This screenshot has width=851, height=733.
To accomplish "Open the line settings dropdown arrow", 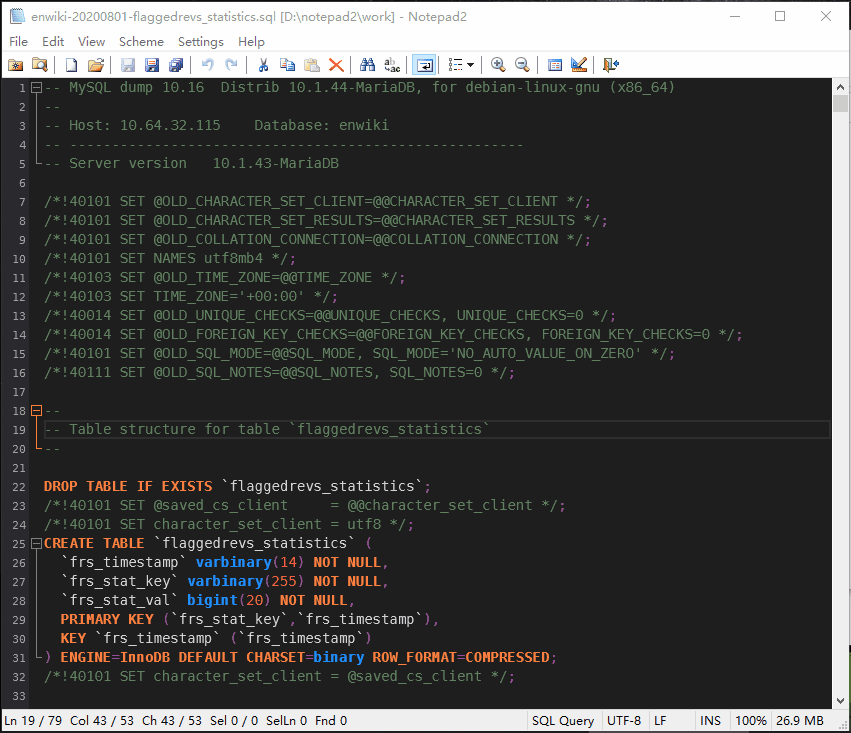I will pyautogui.click(x=471, y=64).
